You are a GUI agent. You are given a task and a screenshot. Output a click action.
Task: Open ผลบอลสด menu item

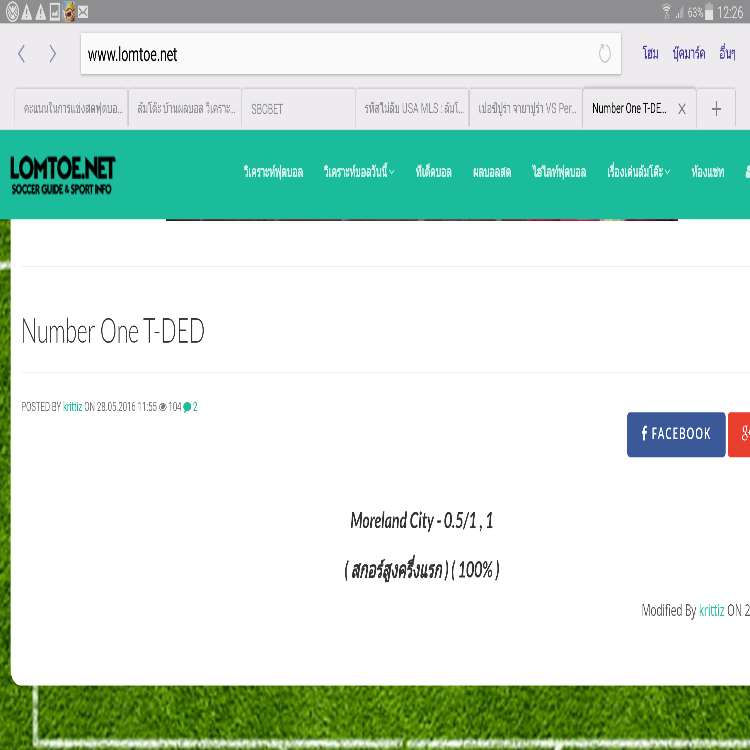(492, 172)
